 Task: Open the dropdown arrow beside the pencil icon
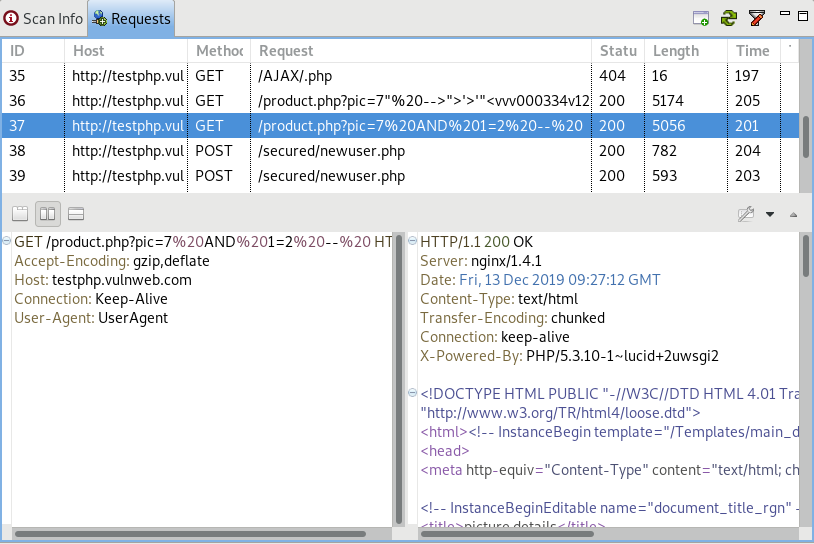(770, 214)
